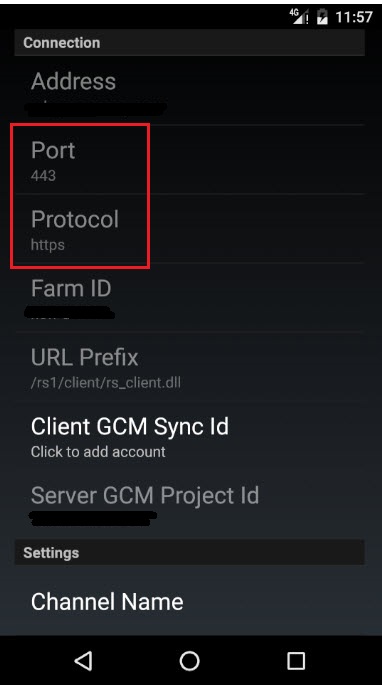Tap the recent apps square icon
Viewport: 382px width, 685px height.
pyautogui.click(x=296, y=661)
